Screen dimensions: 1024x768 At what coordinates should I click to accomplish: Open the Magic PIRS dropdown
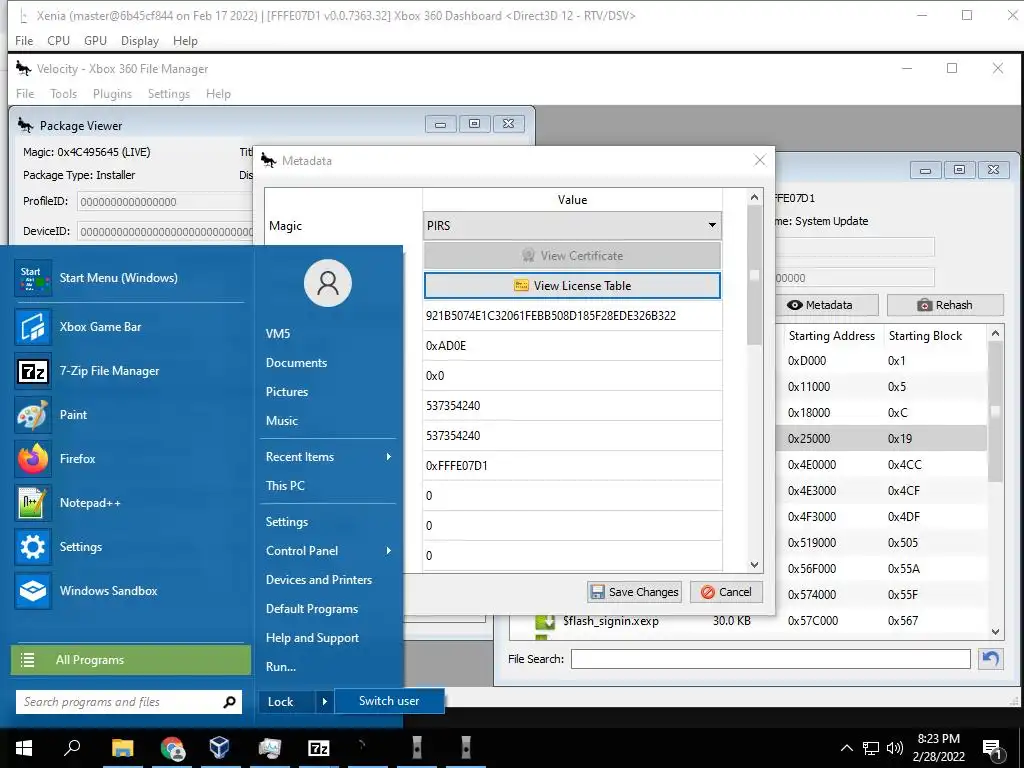point(572,225)
